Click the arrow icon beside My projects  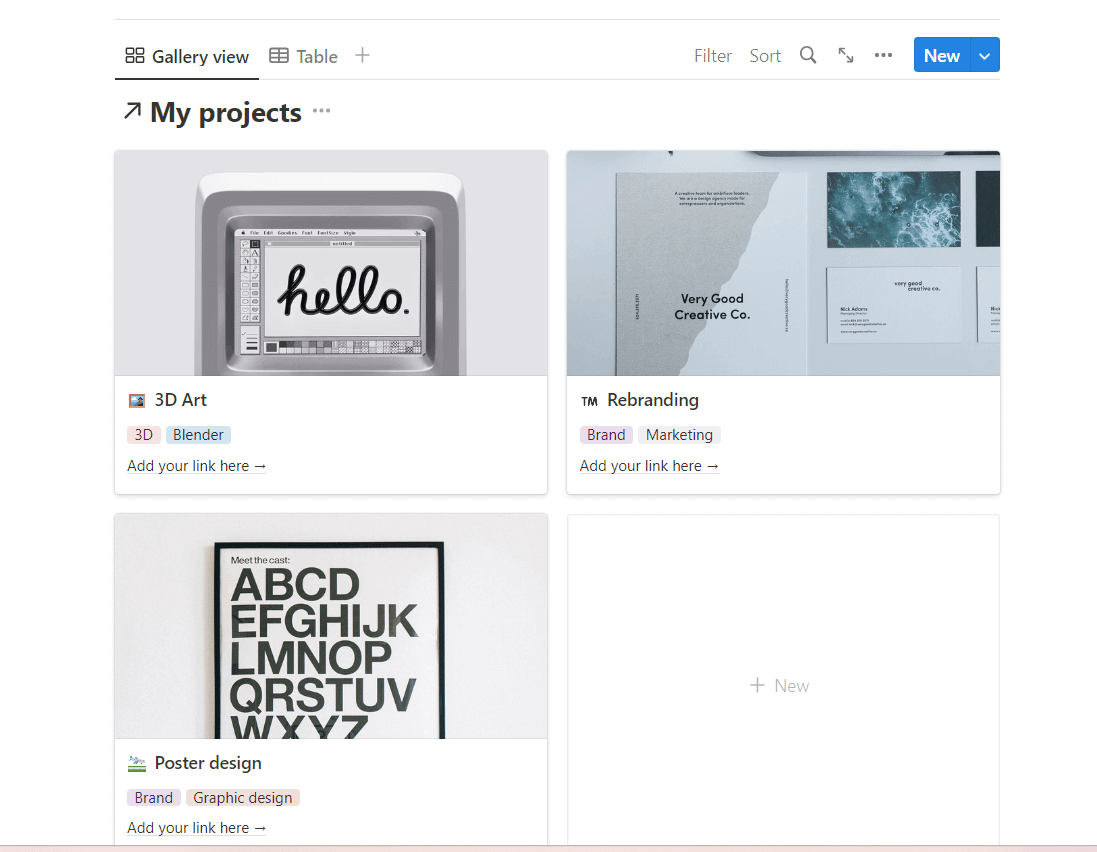[131, 112]
